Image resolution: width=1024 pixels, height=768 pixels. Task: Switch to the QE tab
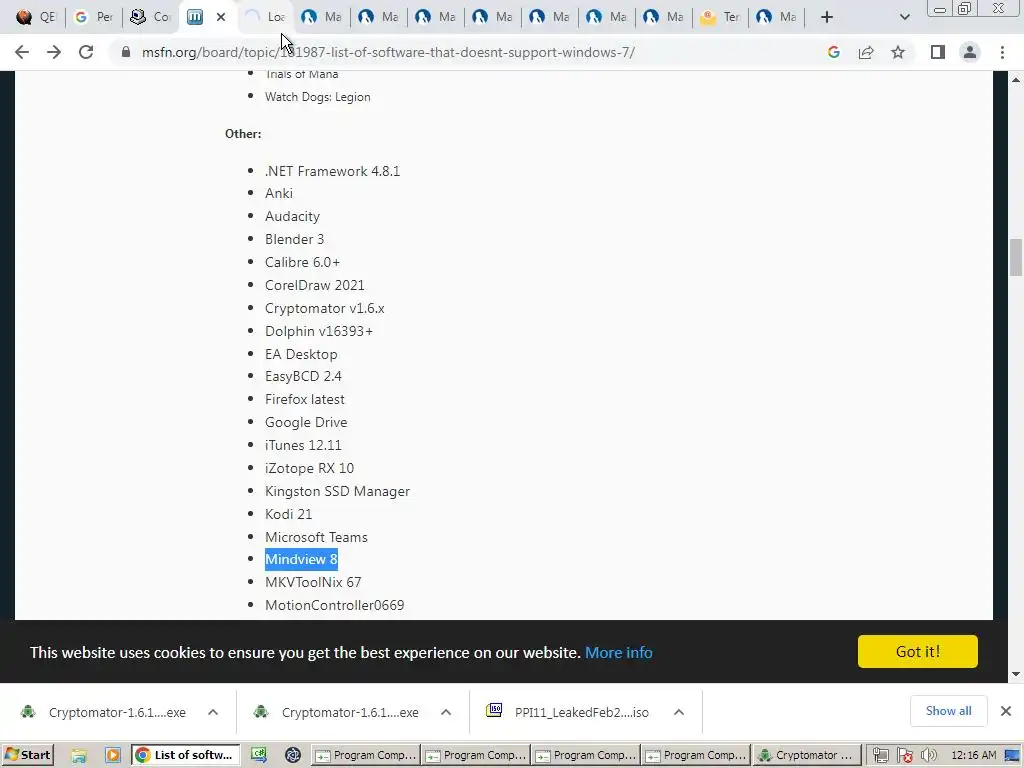point(35,17)
